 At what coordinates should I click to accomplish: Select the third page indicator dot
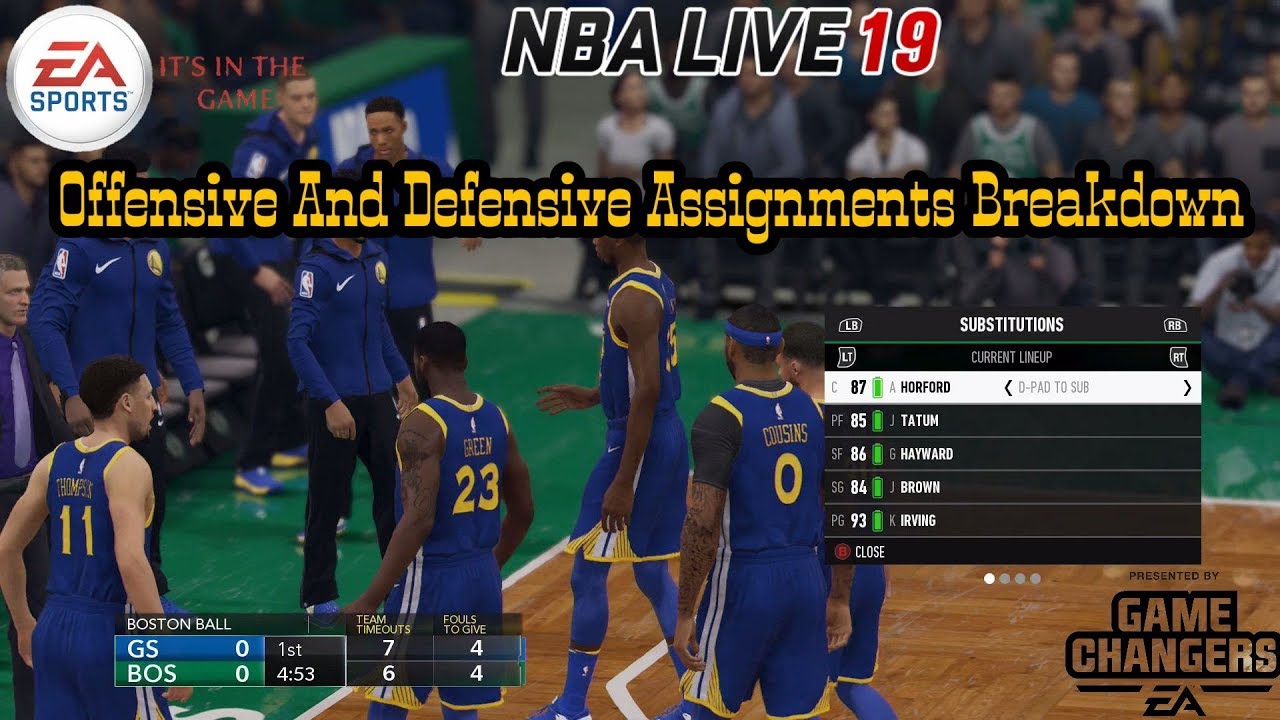1020,578
